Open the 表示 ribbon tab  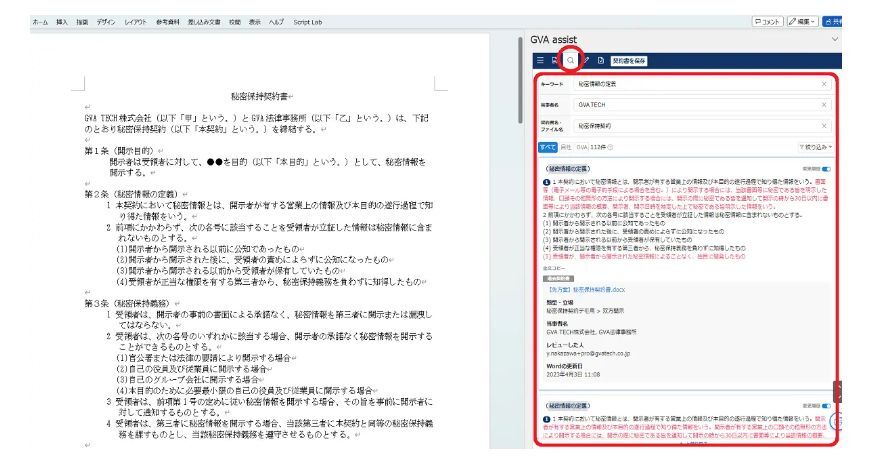[x=254, y=22]
